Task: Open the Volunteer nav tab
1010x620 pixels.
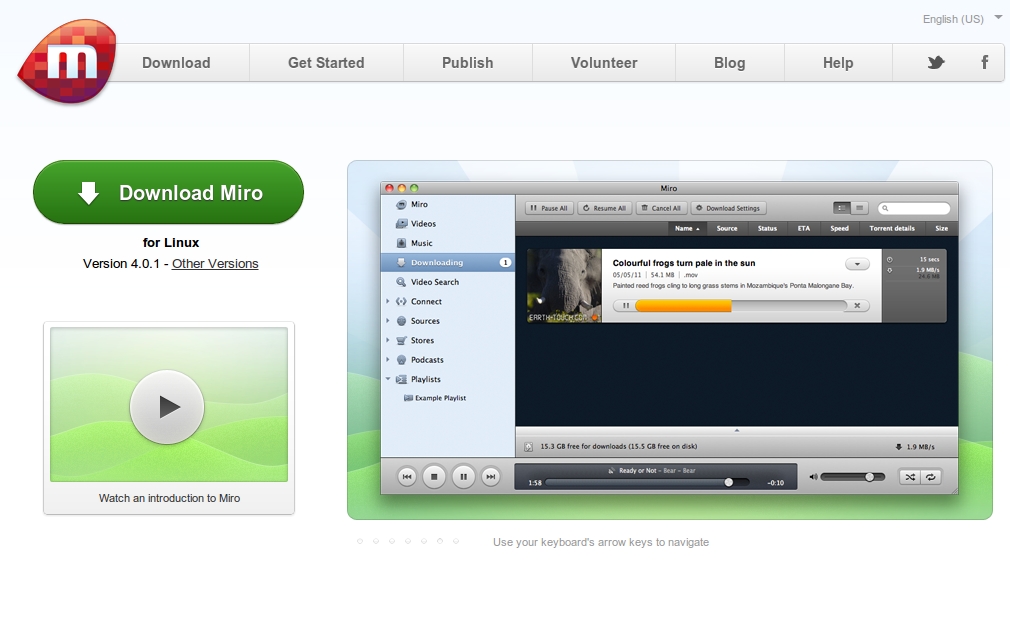Action: [604, 62]
